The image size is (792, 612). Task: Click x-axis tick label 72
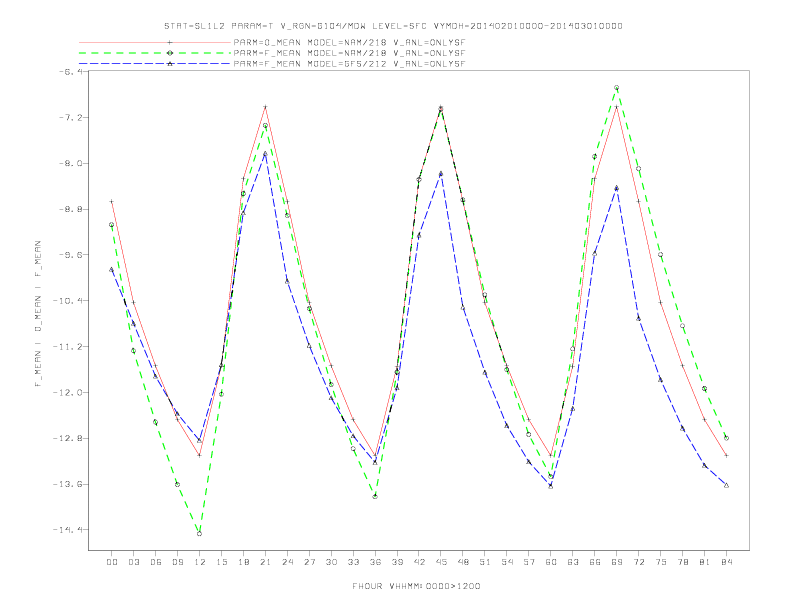coord(638,562)
